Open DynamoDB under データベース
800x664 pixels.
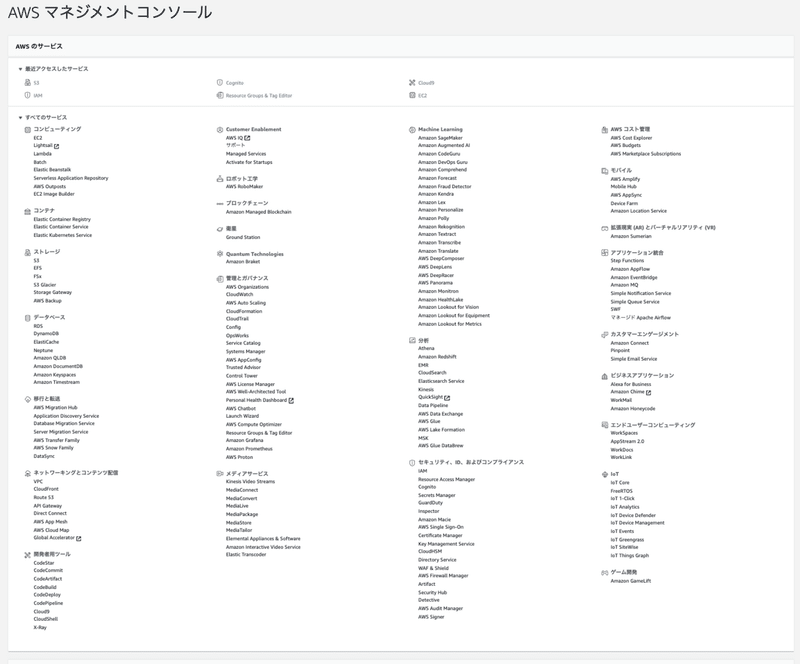(x=46, y=334)
